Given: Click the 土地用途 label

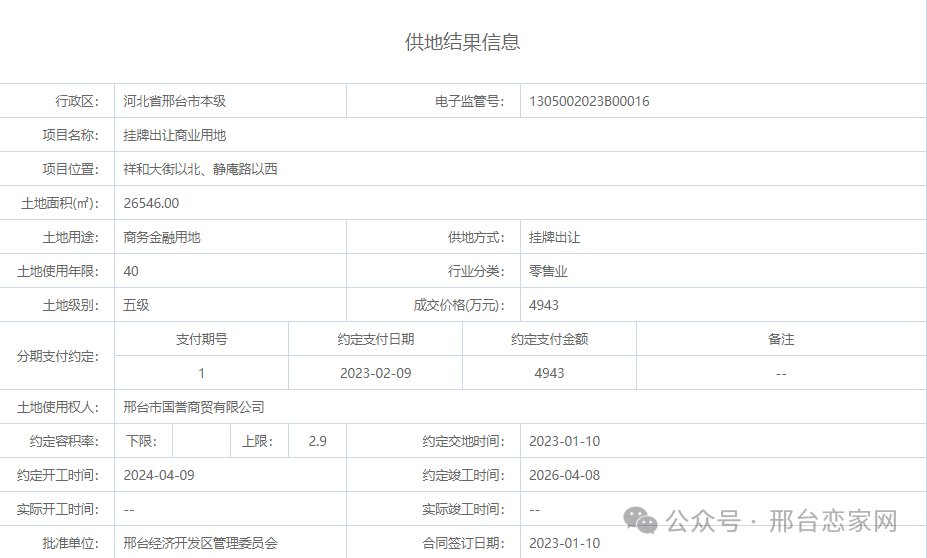Looking at the screenshot, I should pos(70,237).
